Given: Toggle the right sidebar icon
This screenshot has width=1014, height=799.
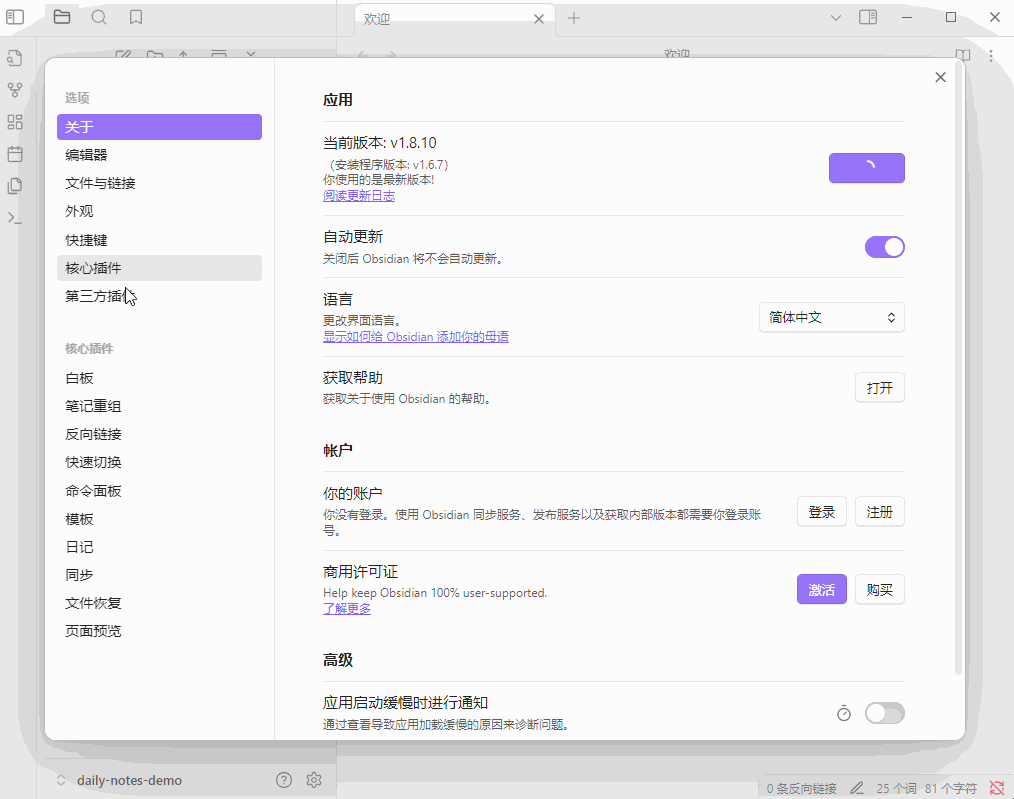Looking at the screenshot, I should (868, 17).
